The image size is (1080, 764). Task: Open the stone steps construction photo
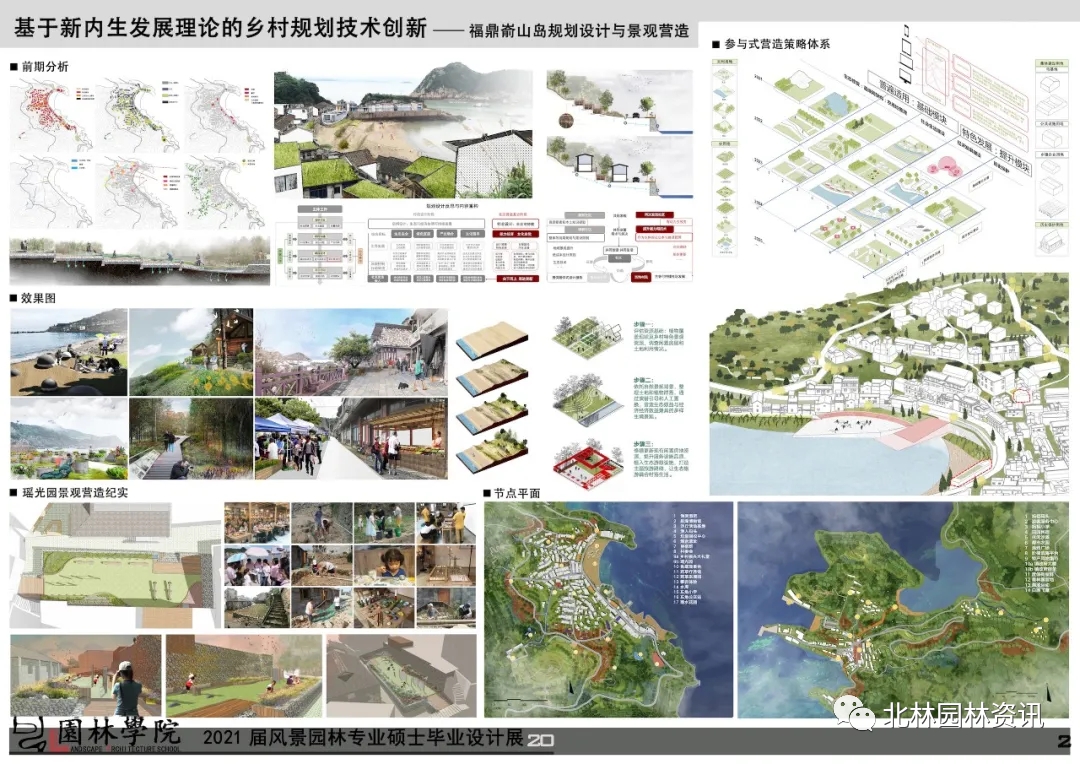257,606
